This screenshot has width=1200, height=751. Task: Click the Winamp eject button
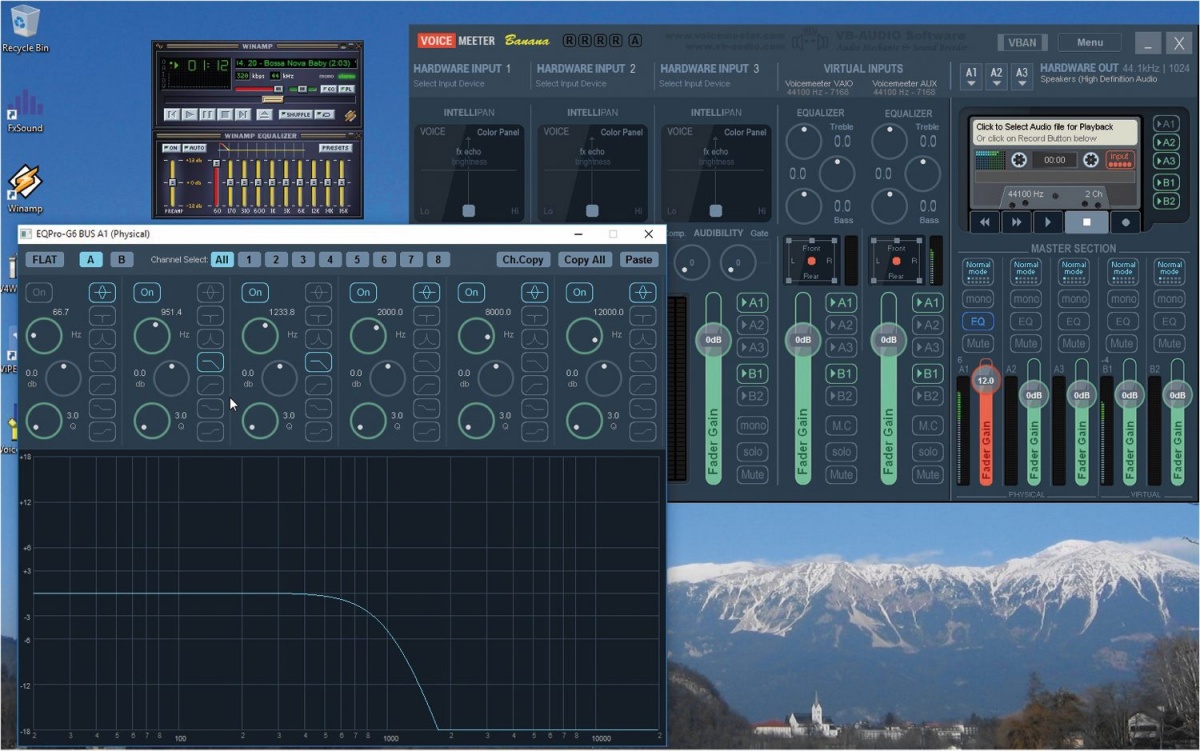coord(264,115)
